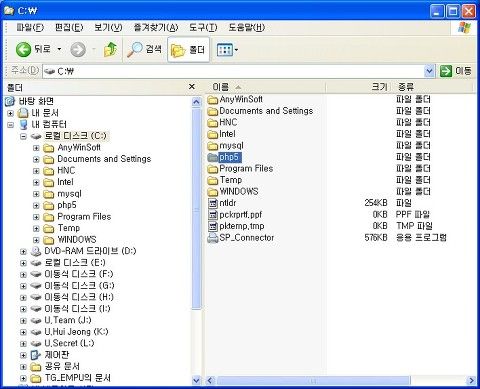
Task: Toggle the Folders (폴더) pane button
Action: [x=188, y=50]
